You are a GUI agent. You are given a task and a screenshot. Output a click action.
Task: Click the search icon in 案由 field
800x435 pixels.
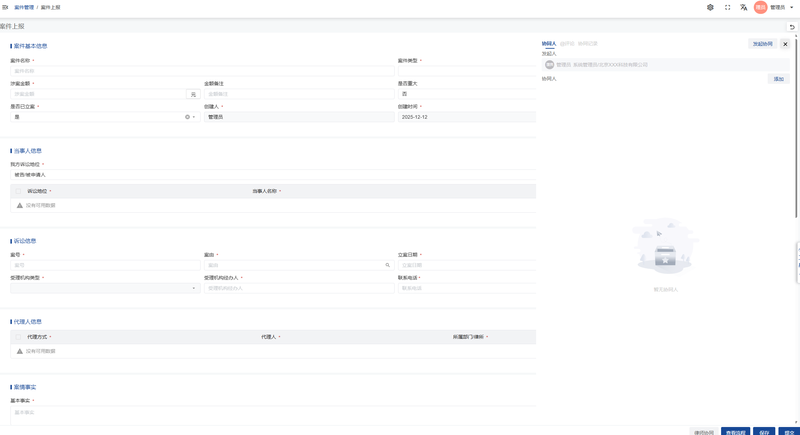coord(387,265)
